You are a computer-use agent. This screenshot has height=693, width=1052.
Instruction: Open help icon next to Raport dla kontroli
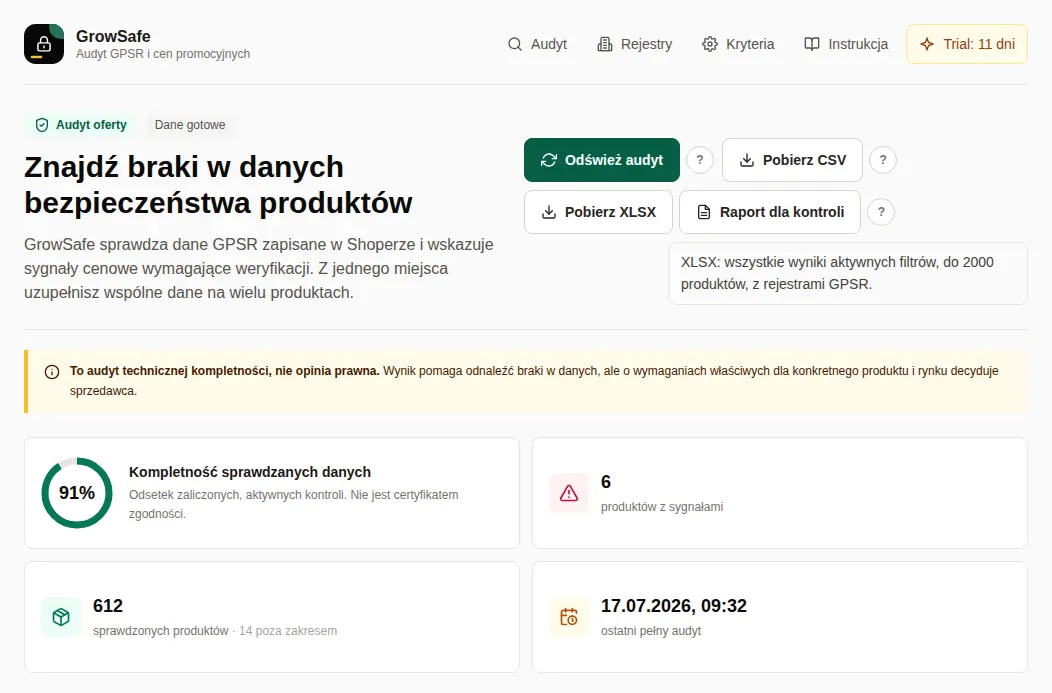[x=881, y=212]
